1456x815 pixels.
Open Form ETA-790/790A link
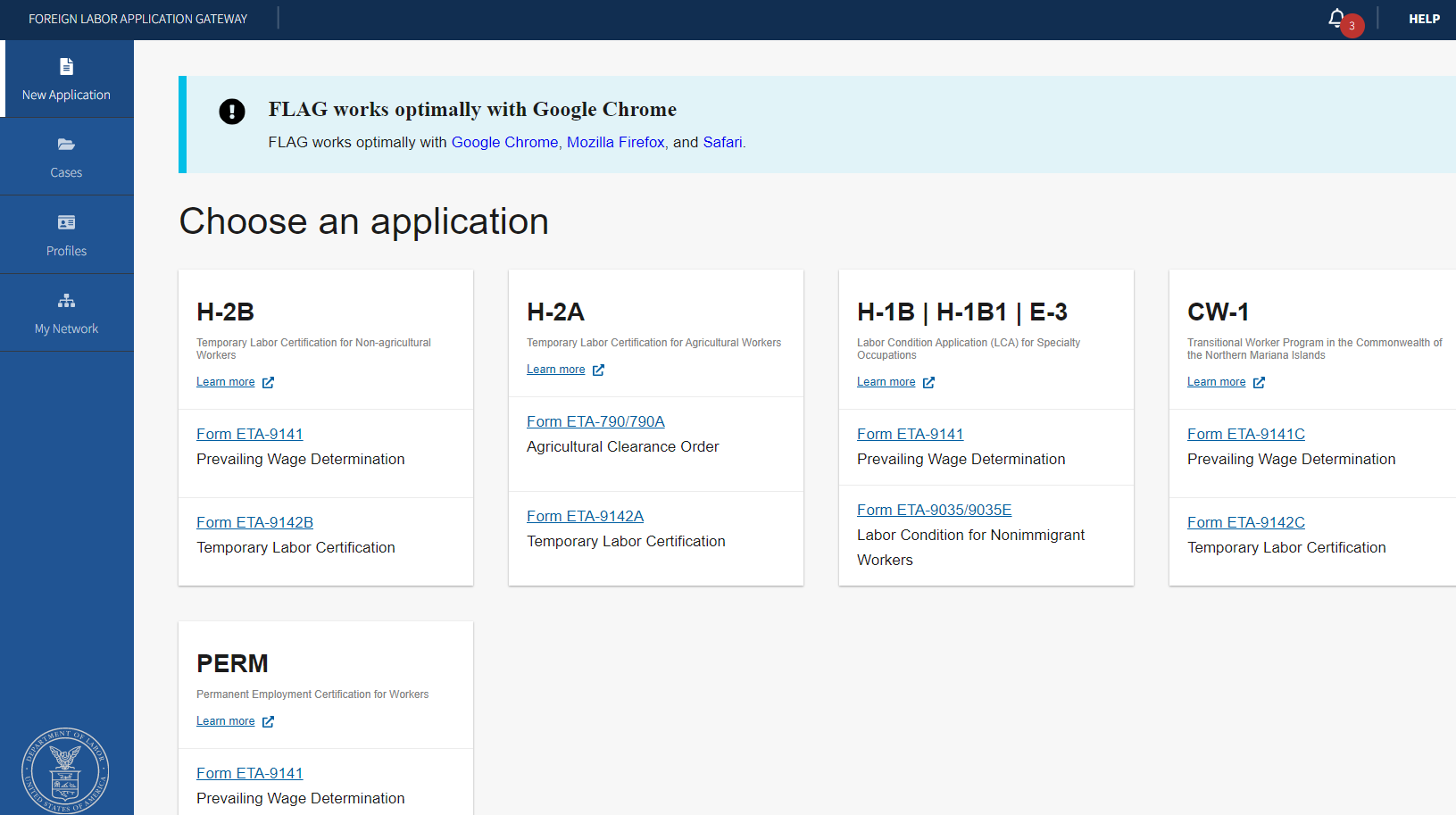[x=595, y=421]
